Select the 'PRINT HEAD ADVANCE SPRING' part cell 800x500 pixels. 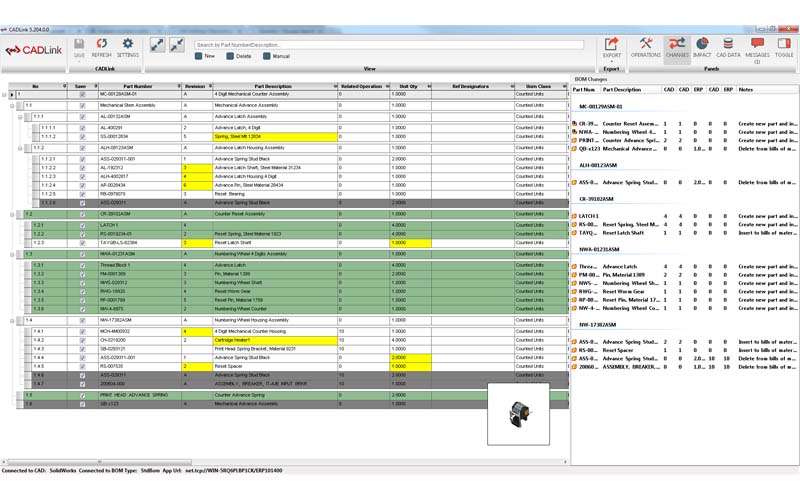140,395
